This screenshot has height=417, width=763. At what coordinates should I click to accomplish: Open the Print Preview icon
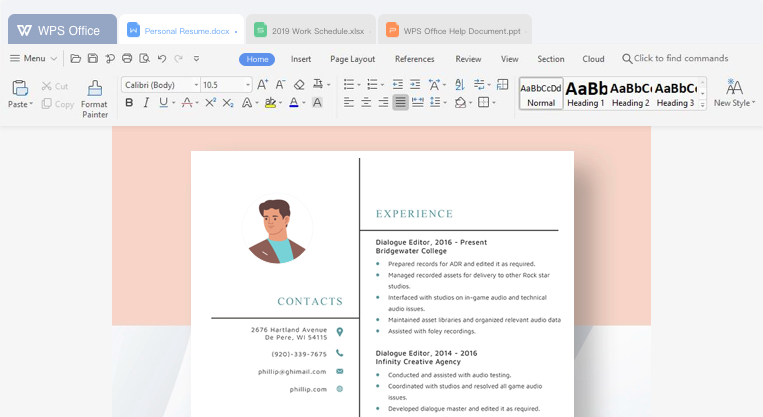click(144, 59)
